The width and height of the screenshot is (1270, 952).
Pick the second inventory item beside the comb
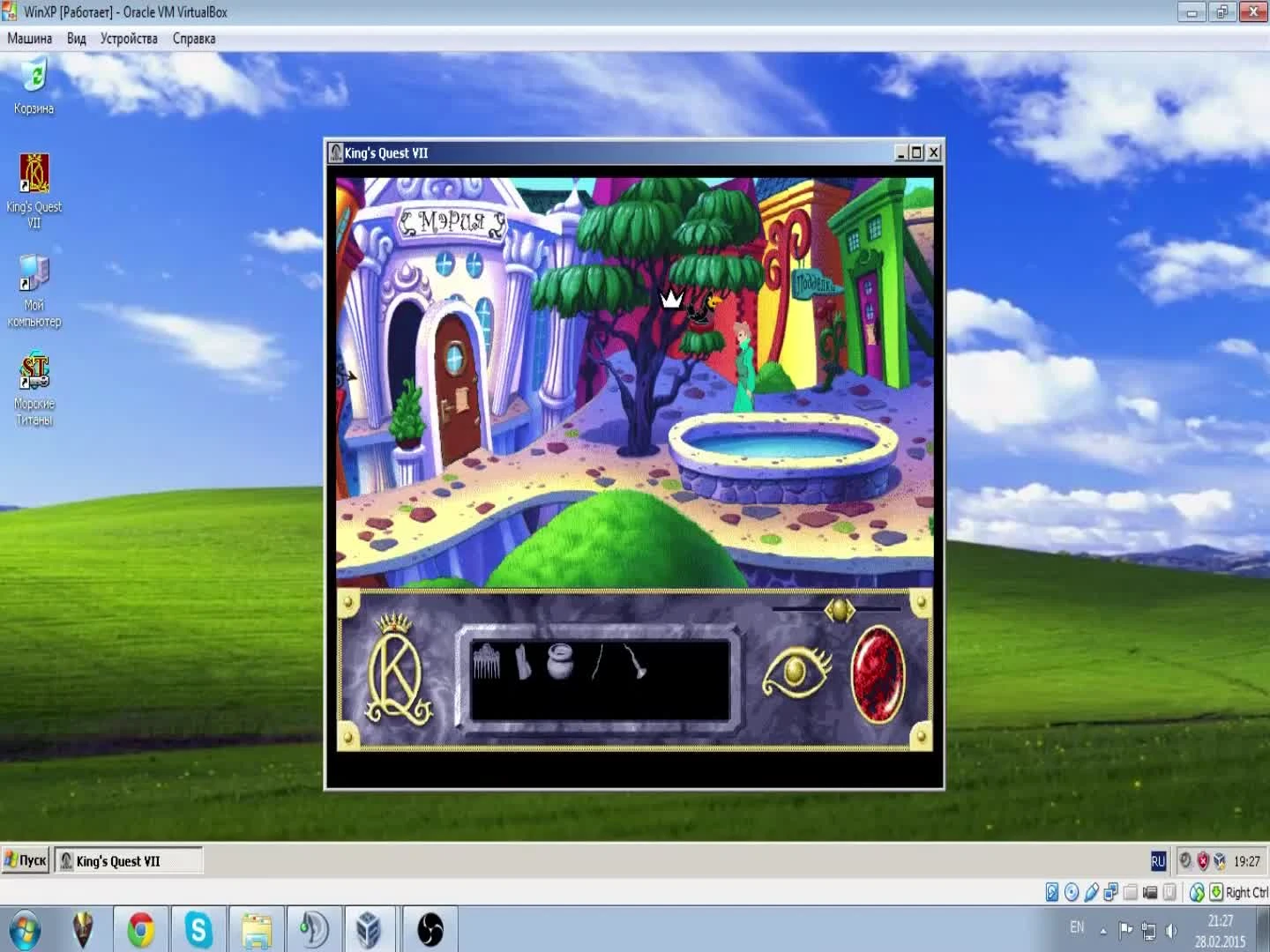[523, 661]
